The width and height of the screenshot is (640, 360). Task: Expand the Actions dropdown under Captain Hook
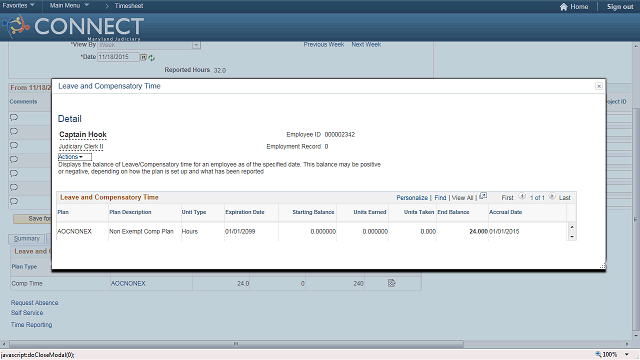[75, 157]
